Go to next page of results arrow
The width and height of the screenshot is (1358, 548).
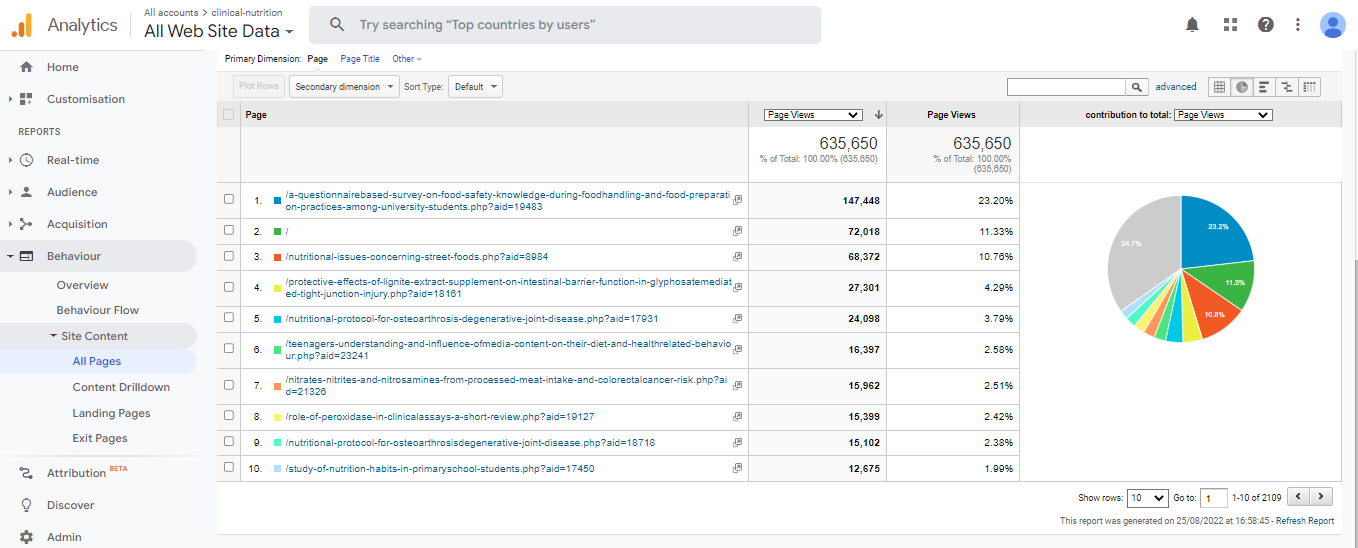1322,497
